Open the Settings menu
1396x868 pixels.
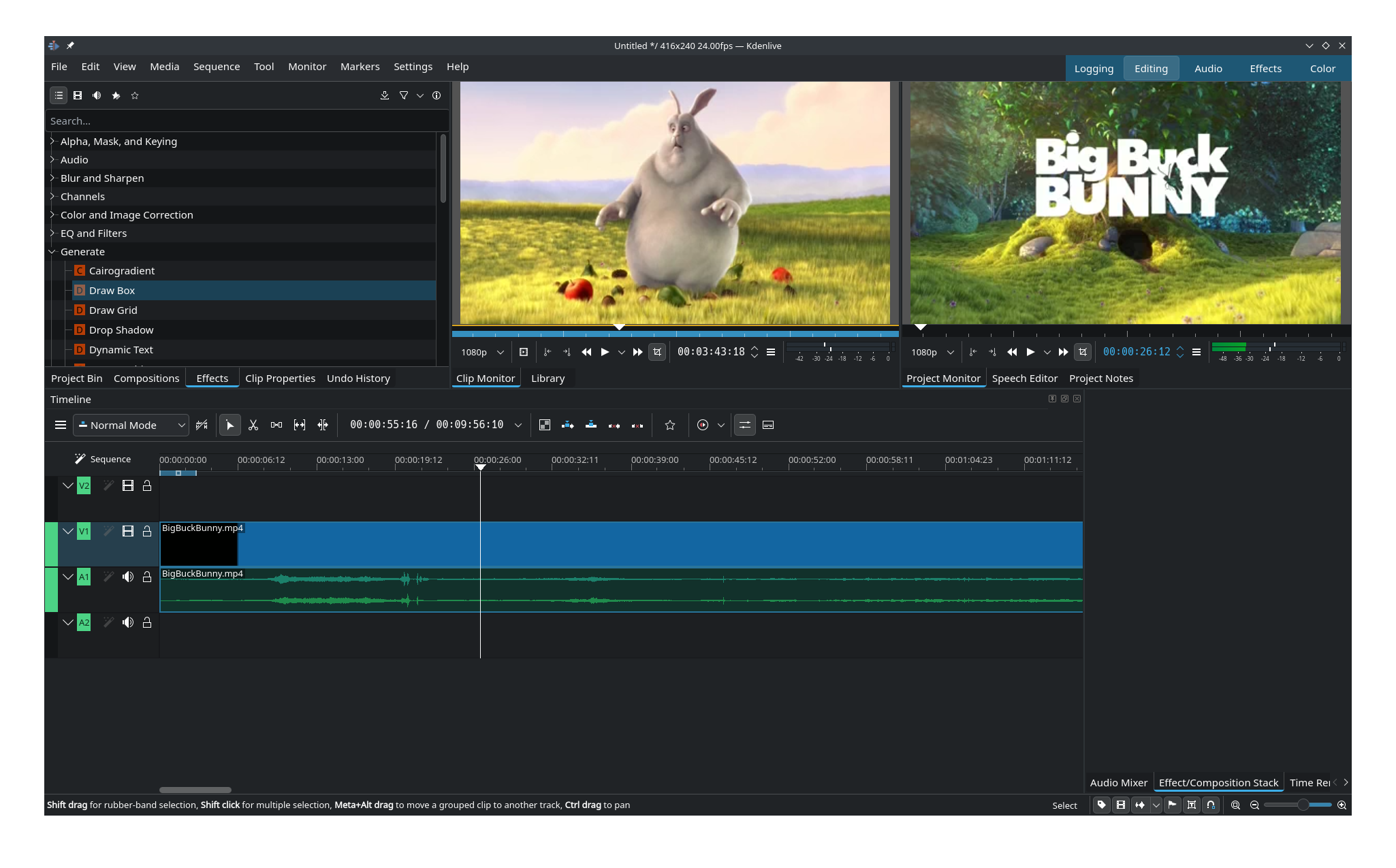coord(413,66)
